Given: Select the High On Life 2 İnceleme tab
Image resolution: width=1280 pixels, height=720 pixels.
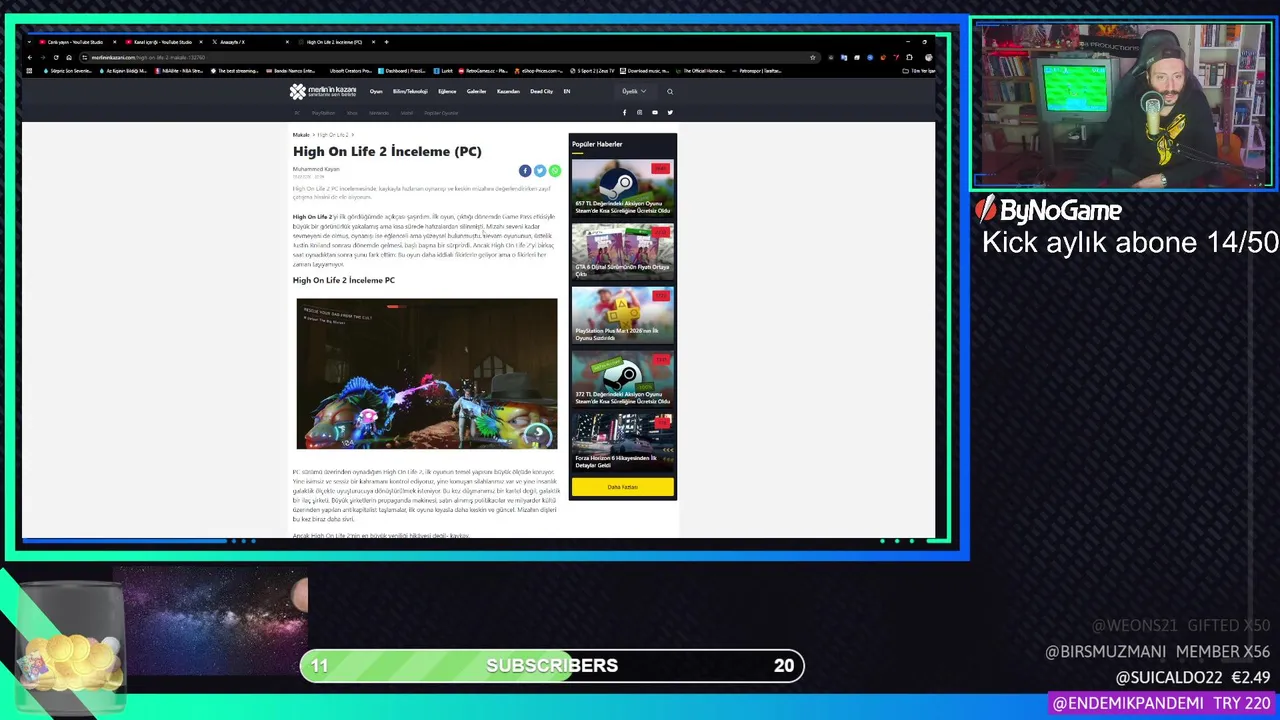Looking at the screenshot, I should coord(335,42).
